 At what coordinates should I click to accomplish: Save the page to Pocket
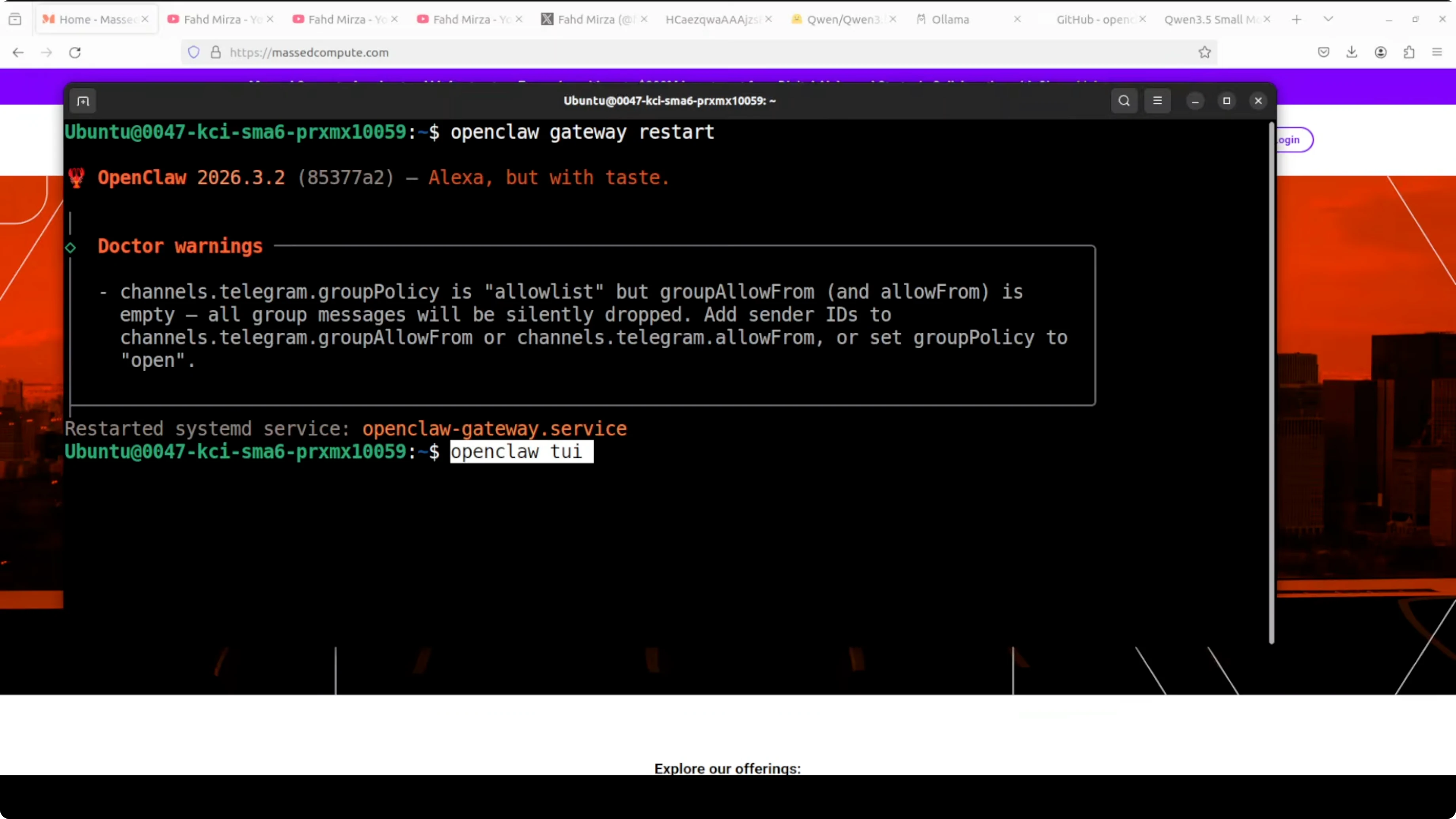[x=1323, y=52]
